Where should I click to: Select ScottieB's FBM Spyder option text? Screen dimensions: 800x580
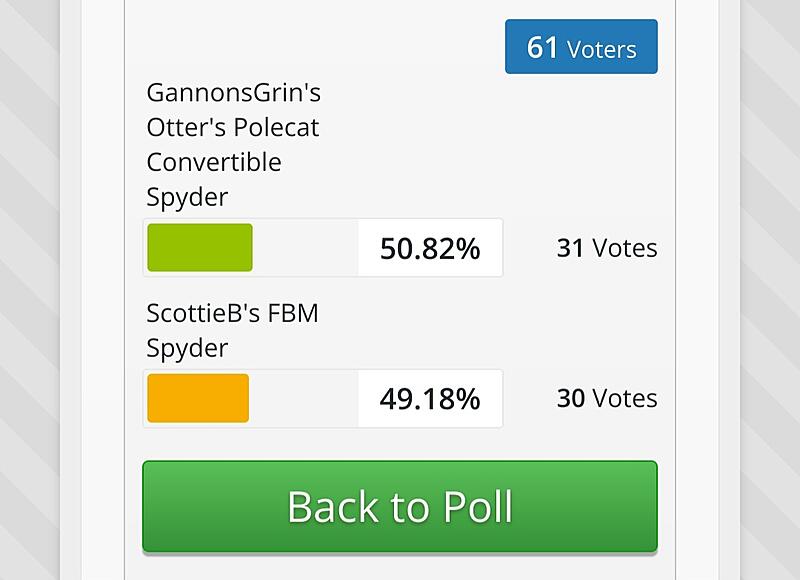(232, 331)
